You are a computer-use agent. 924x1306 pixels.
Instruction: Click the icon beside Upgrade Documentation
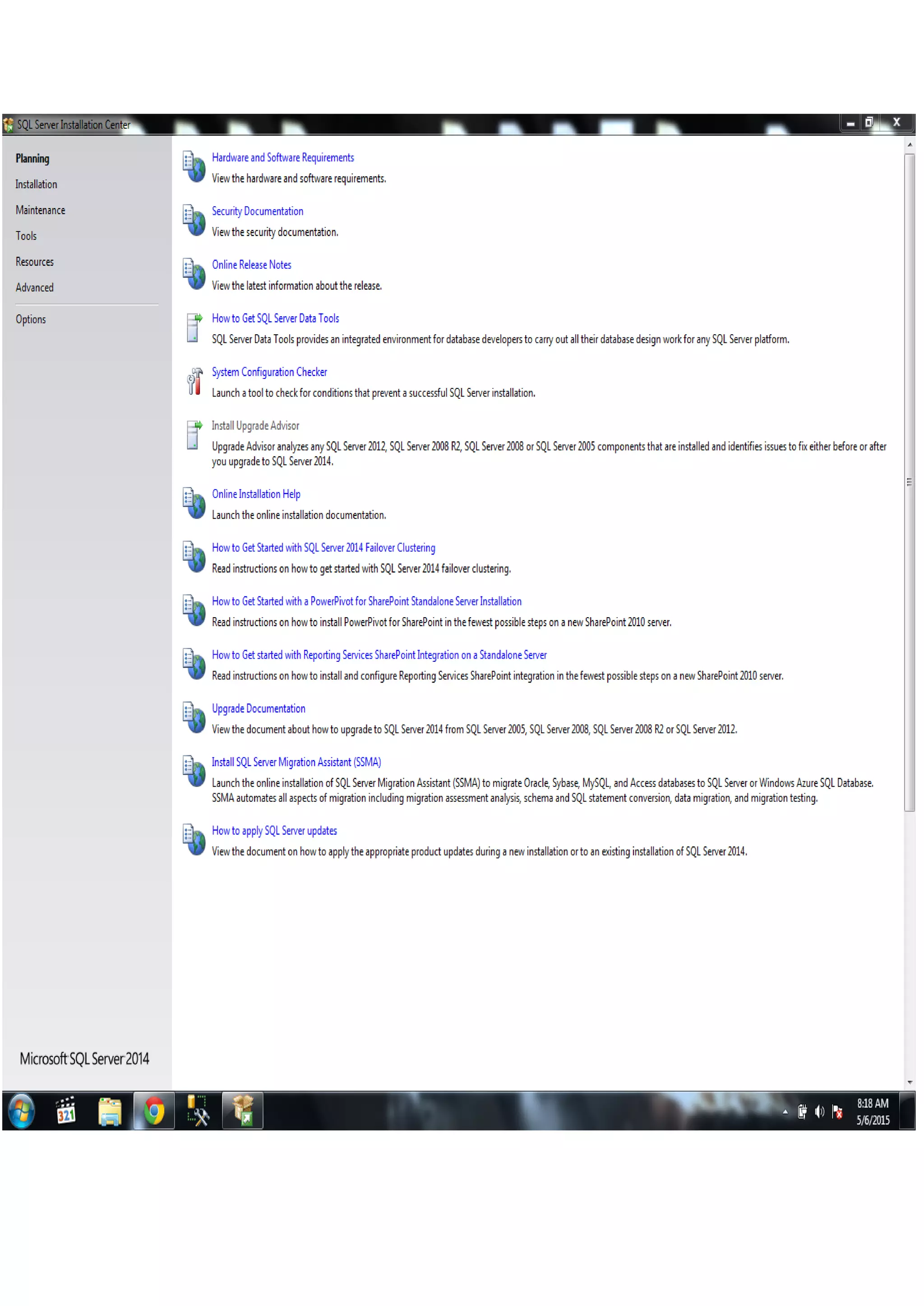194,718
